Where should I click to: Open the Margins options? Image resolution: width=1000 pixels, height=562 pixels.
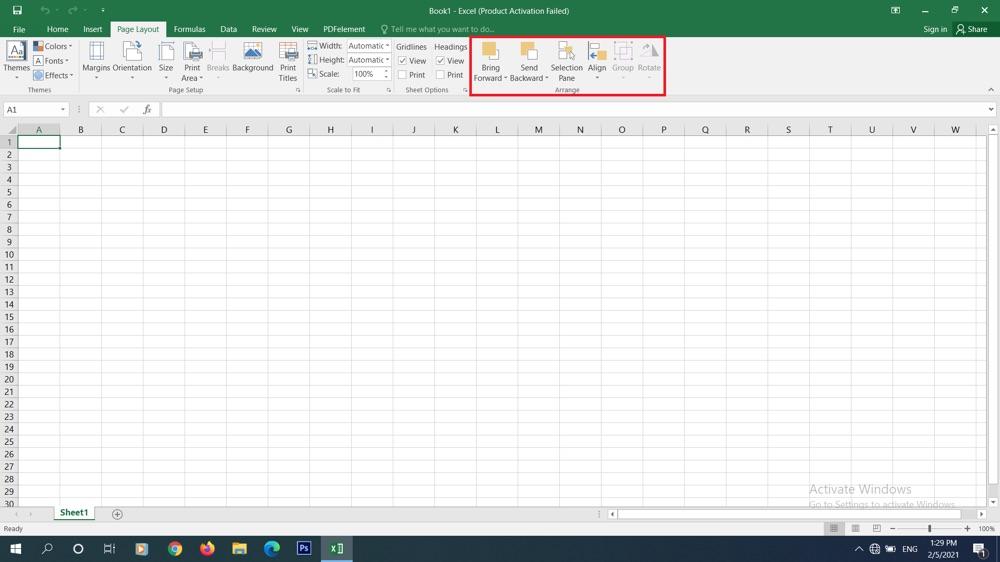[x=96, y=61]
